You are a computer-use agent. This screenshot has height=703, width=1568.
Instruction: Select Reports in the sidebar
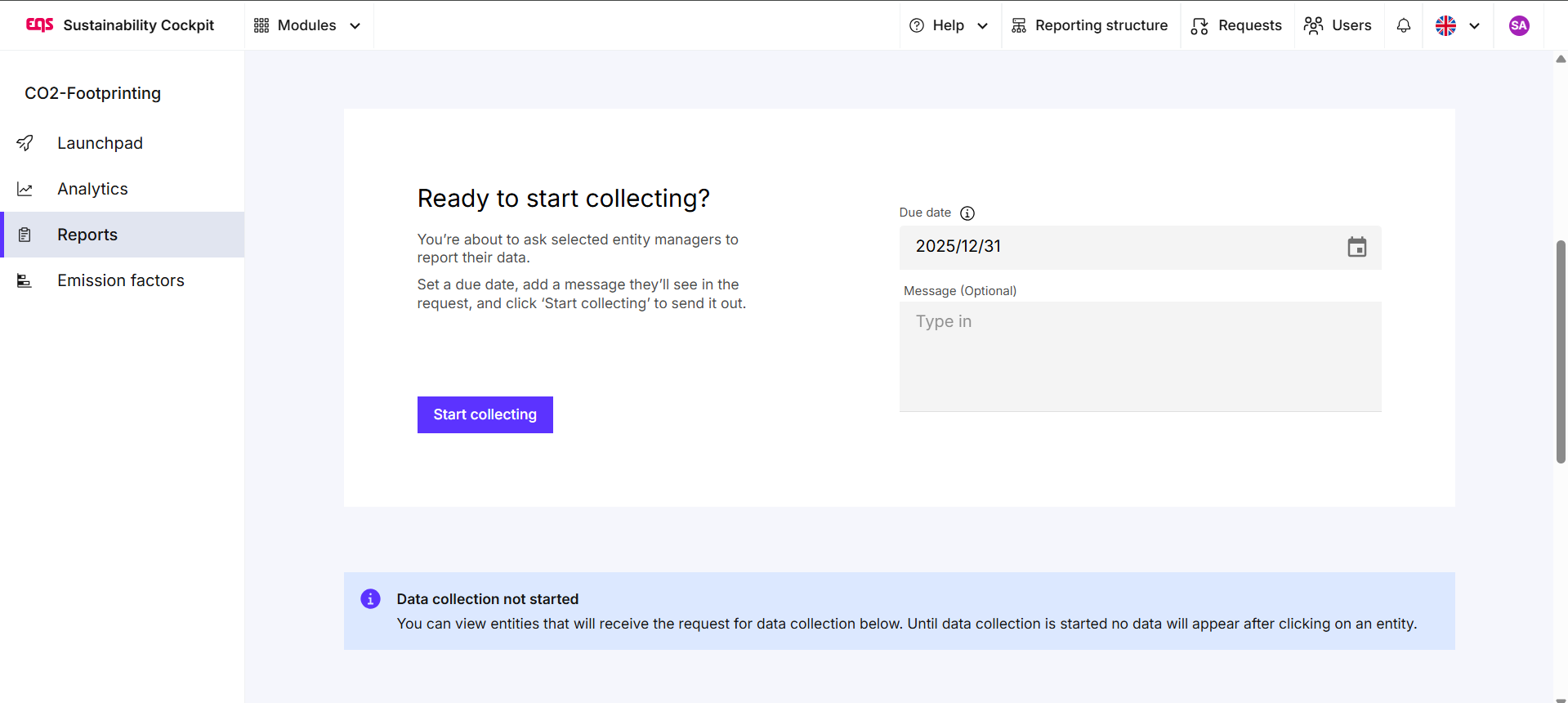click(x=123, y=235)
